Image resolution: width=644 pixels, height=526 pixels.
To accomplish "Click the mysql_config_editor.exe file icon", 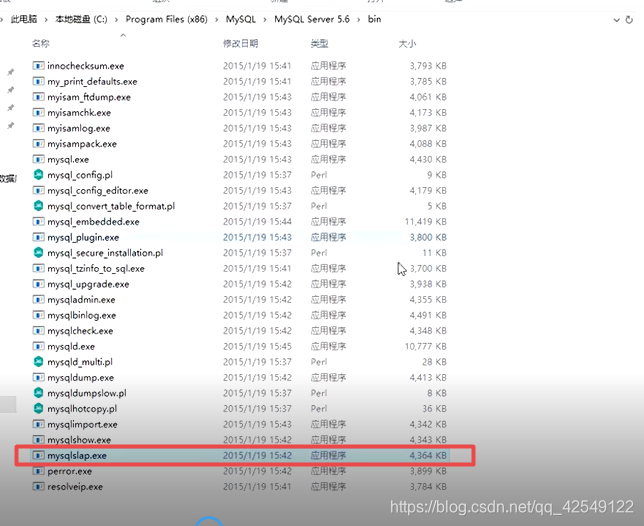I will [x=38, y=191].
